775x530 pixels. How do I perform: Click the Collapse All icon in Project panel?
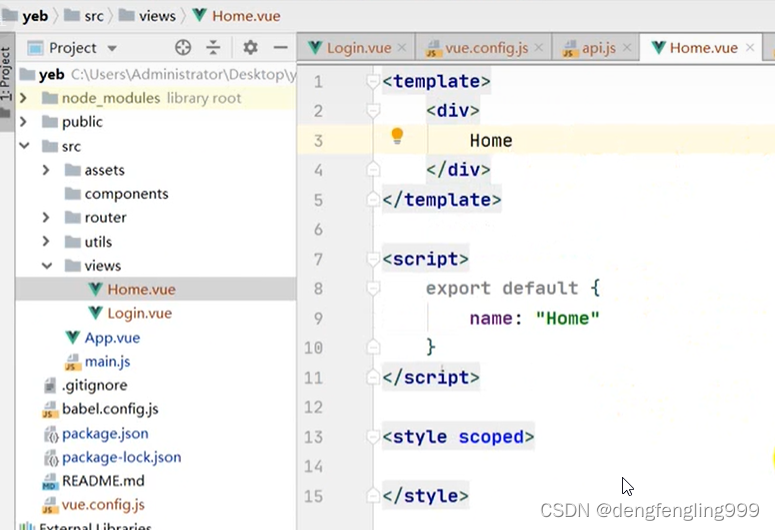(213, 47)
